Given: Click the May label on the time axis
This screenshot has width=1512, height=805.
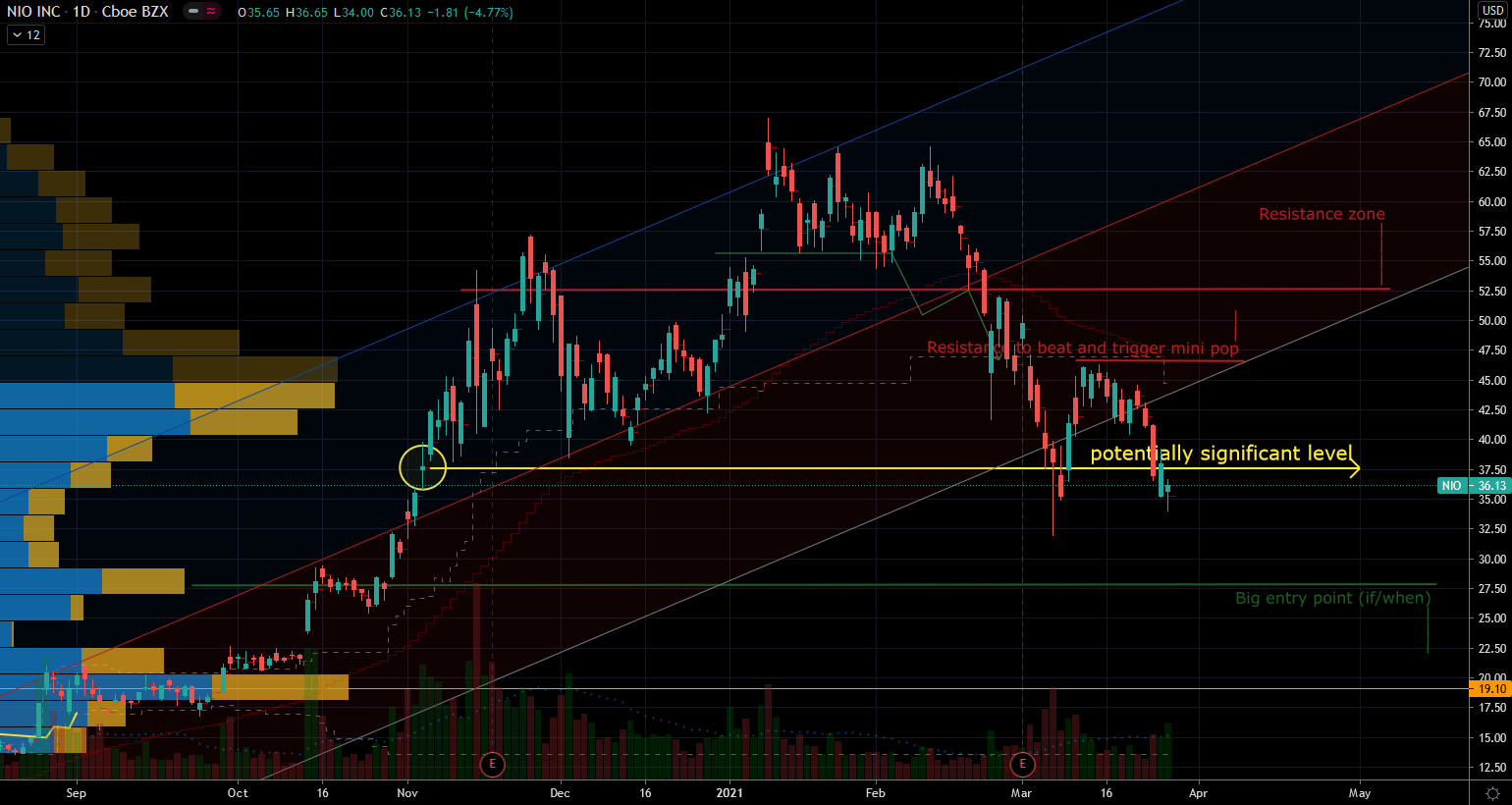Looking at the screenshot, I should point(1360,793).
